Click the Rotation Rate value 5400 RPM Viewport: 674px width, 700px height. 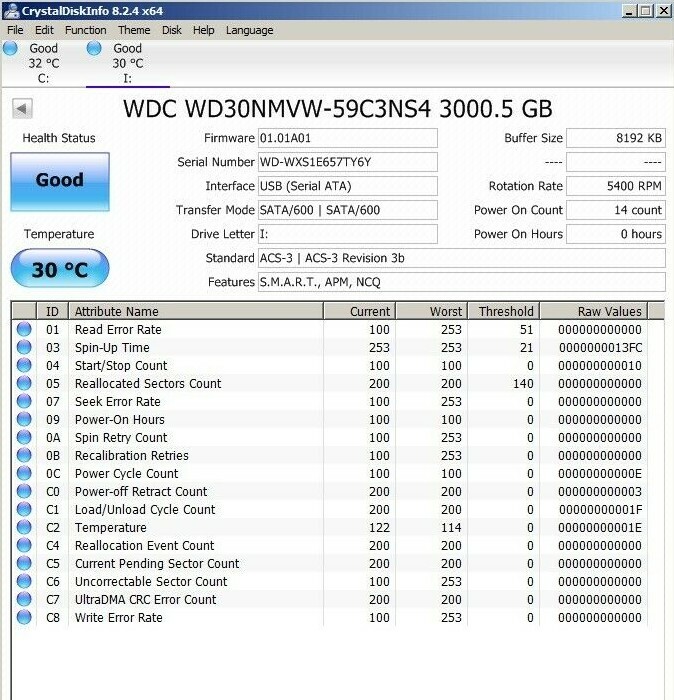(616, 186)
